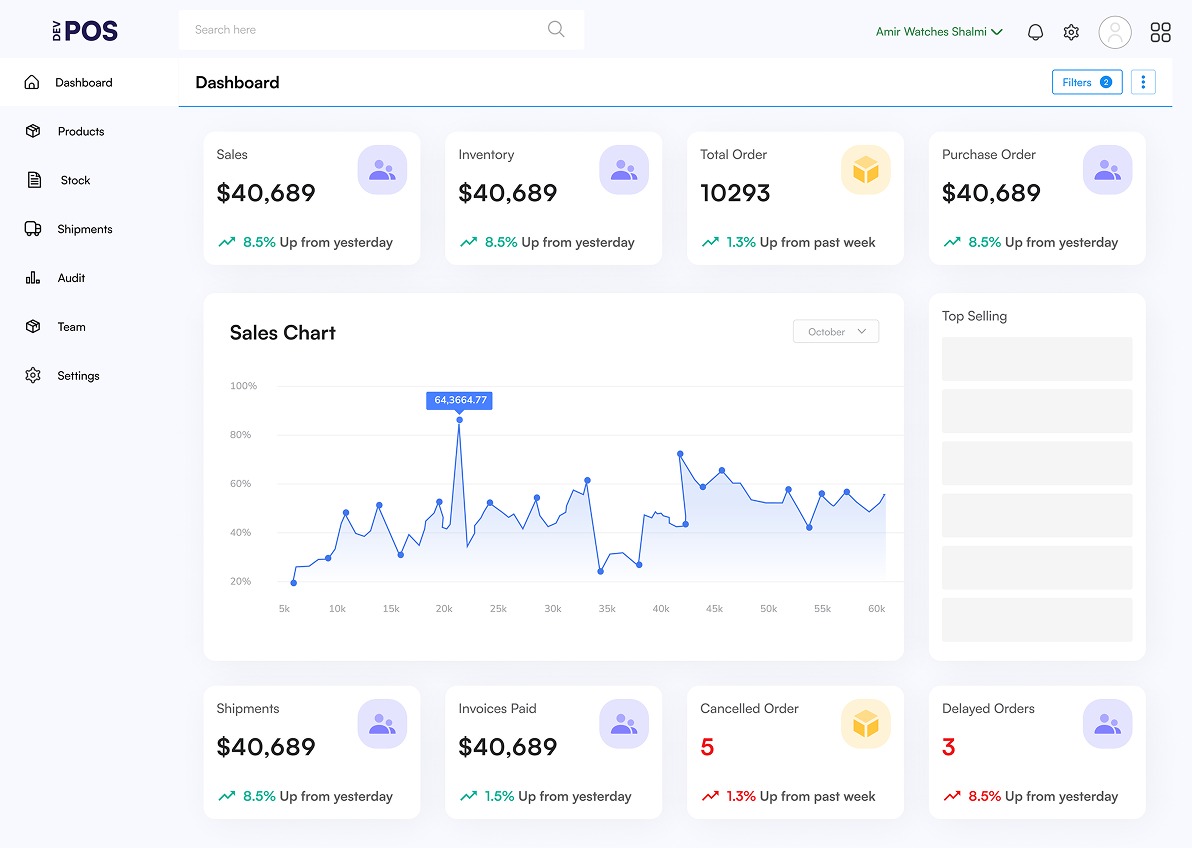The height and width of the screenshot is (848, 1192).
Task: Open the apps grid icon
Action: (1160, 32)
